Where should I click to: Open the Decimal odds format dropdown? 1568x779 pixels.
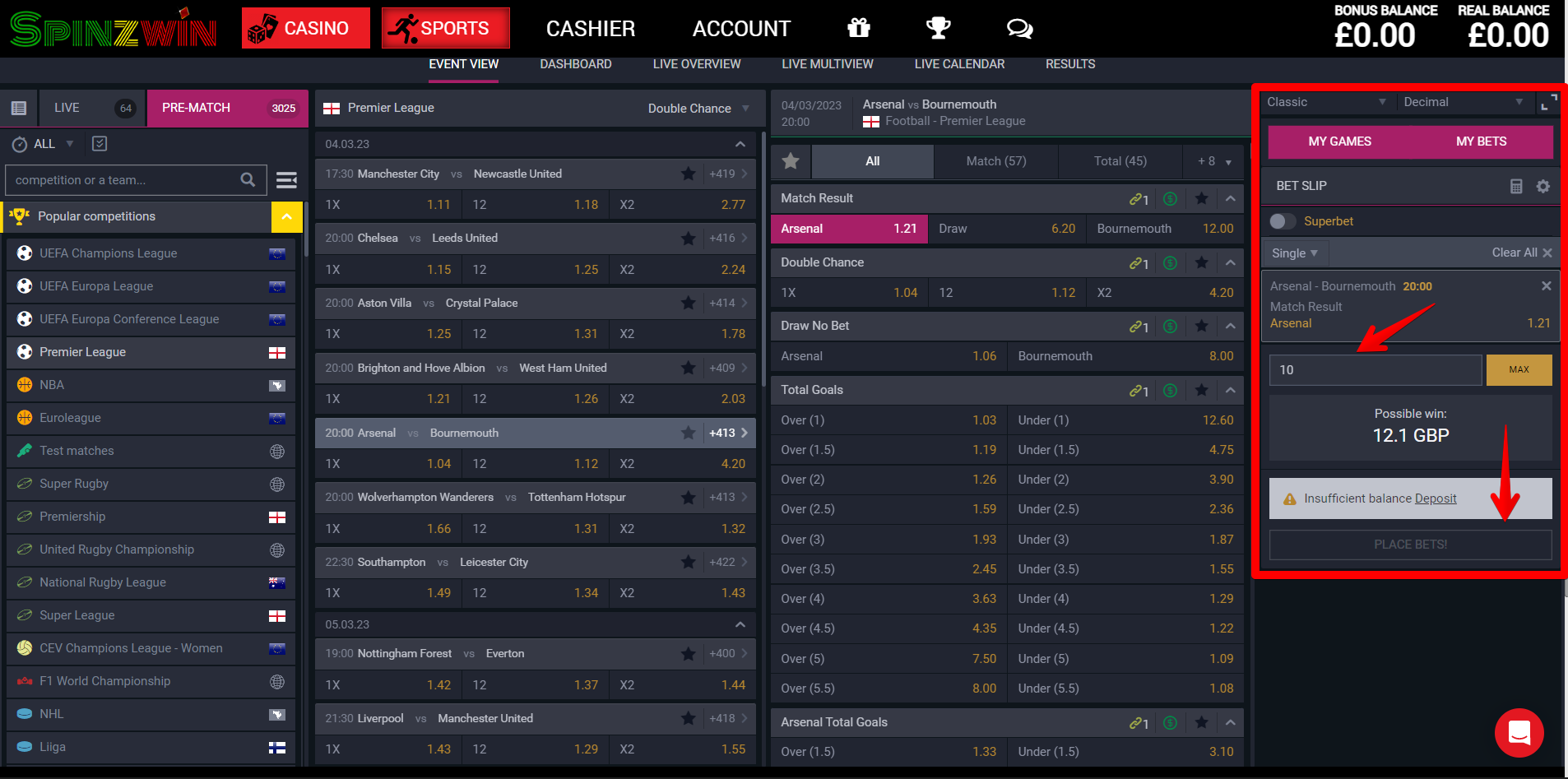click(x=1464, y=102)
